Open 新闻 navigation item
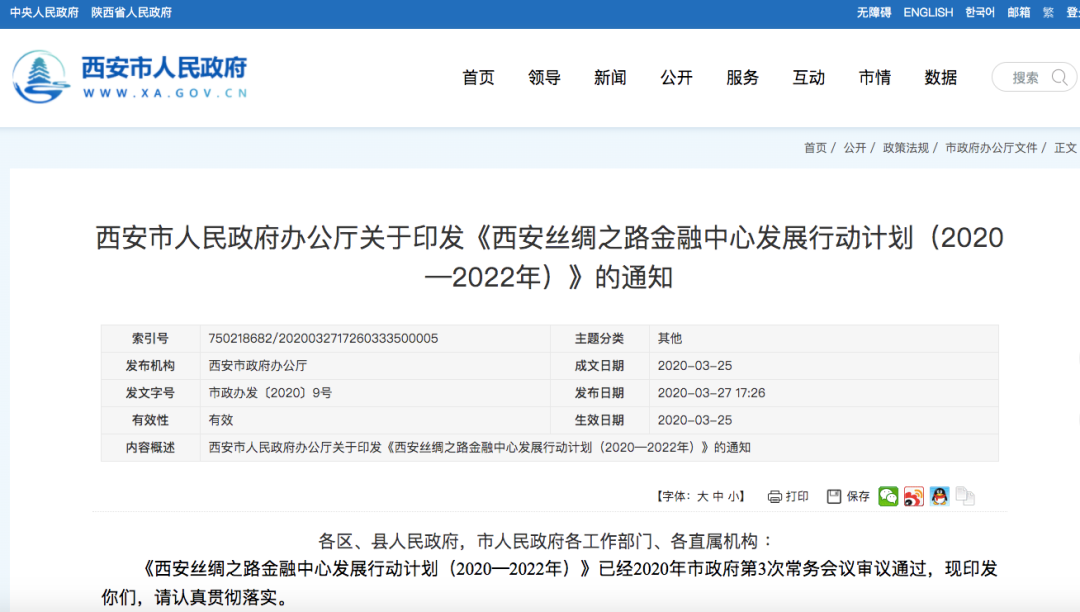 tap(611, 78)
